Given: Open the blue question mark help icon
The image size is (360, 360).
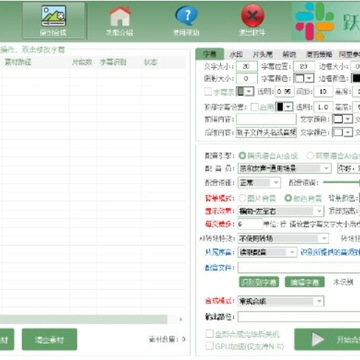Looking at the screenshot, I should 186,16.
